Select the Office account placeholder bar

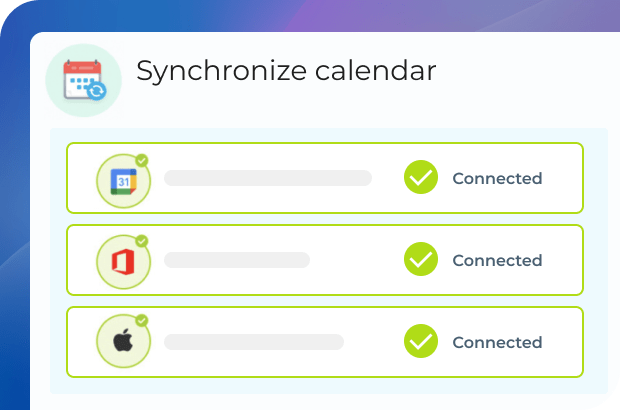pos(237,260)
